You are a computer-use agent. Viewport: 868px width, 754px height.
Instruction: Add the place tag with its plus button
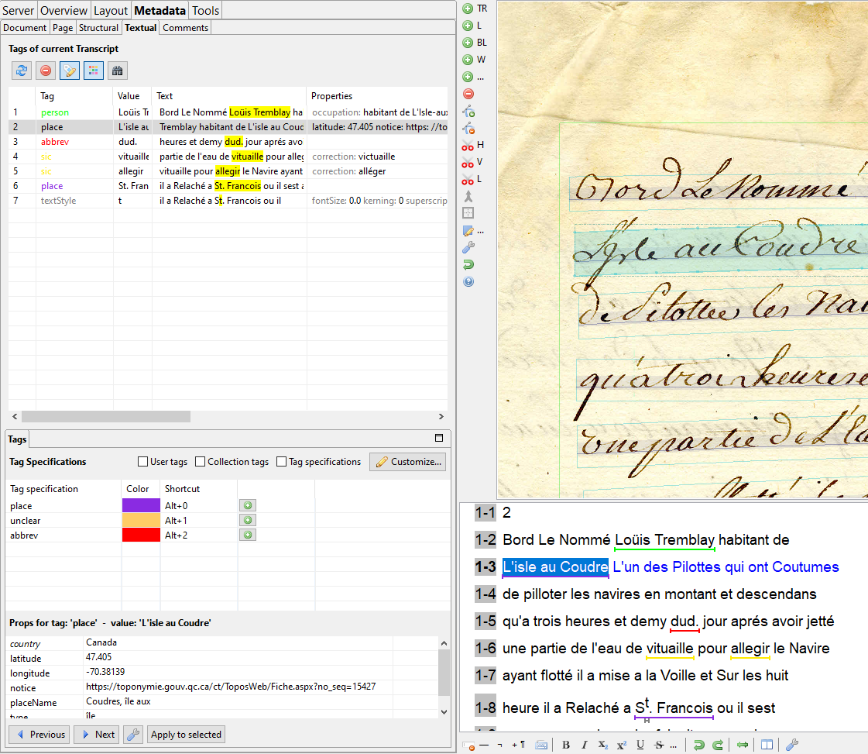click(246, 506)
